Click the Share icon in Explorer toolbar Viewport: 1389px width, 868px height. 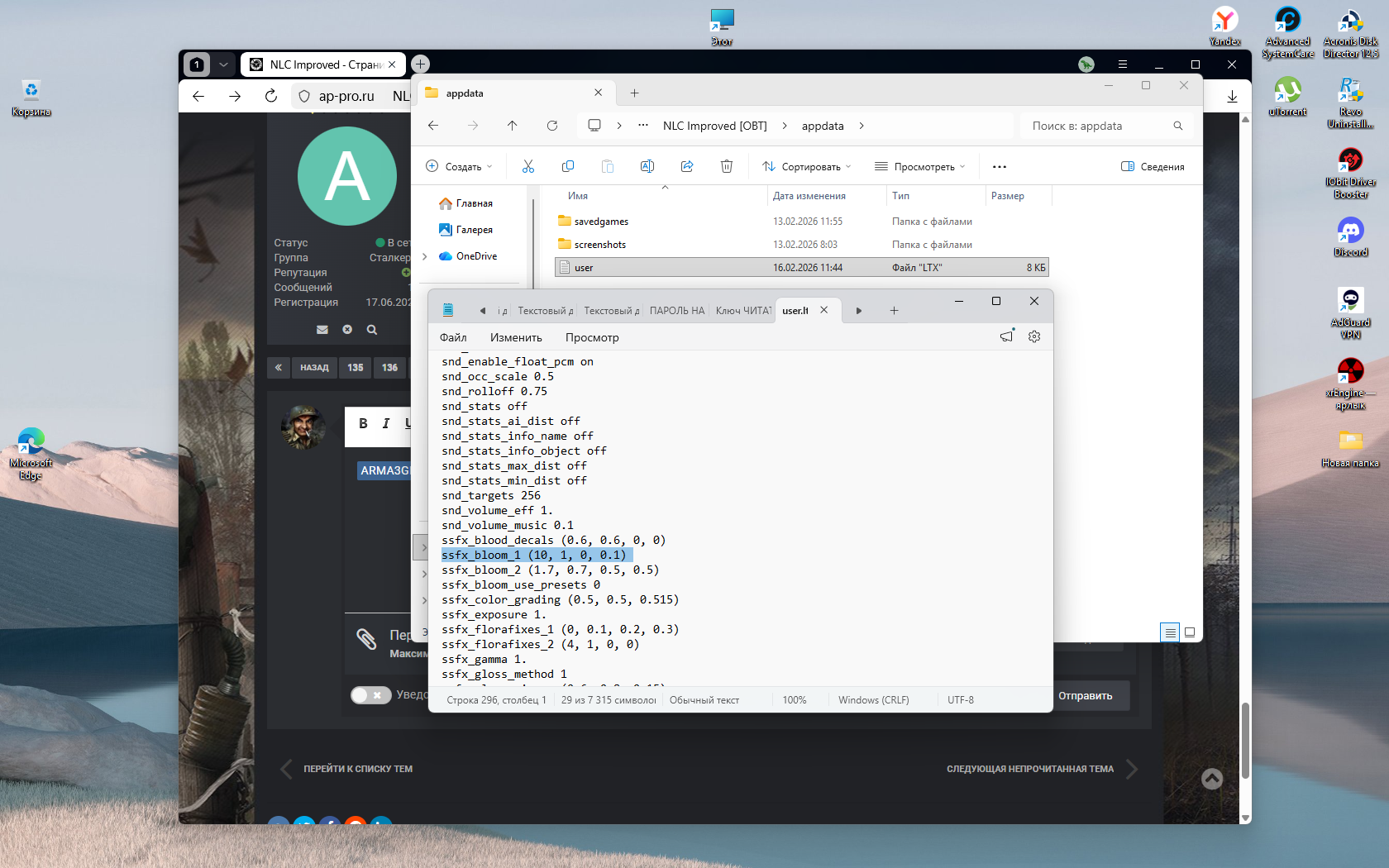[687, 166]
